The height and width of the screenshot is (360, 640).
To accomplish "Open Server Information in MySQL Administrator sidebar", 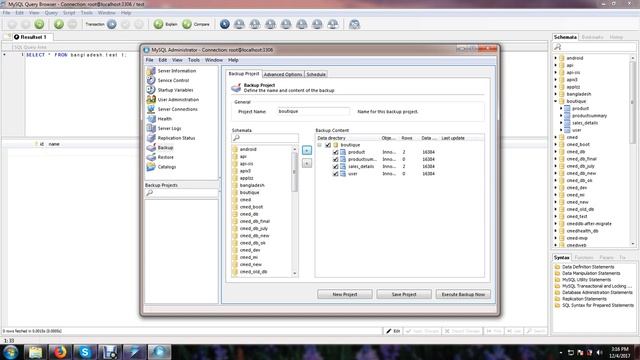I will click(171, 71).
